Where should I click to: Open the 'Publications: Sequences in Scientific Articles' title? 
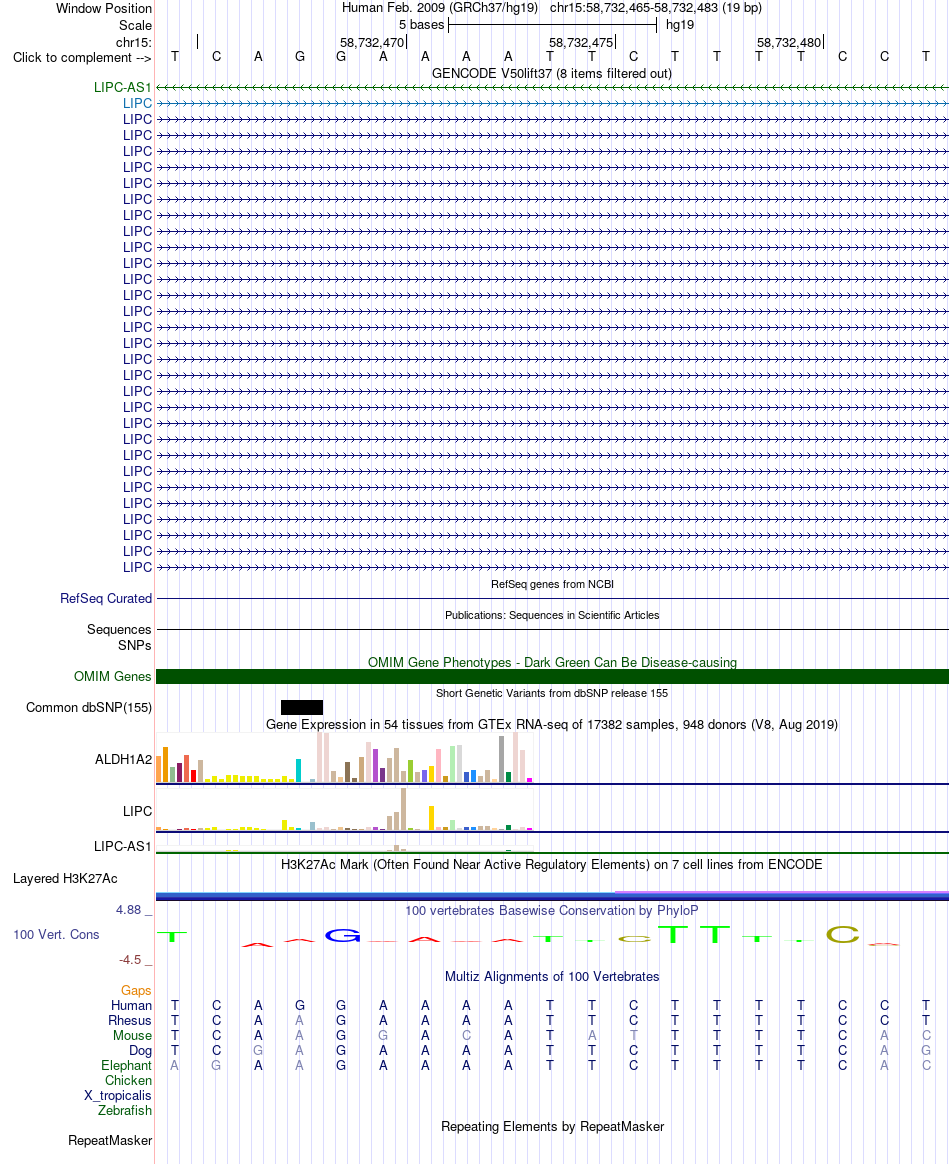[x=552, y=615]
